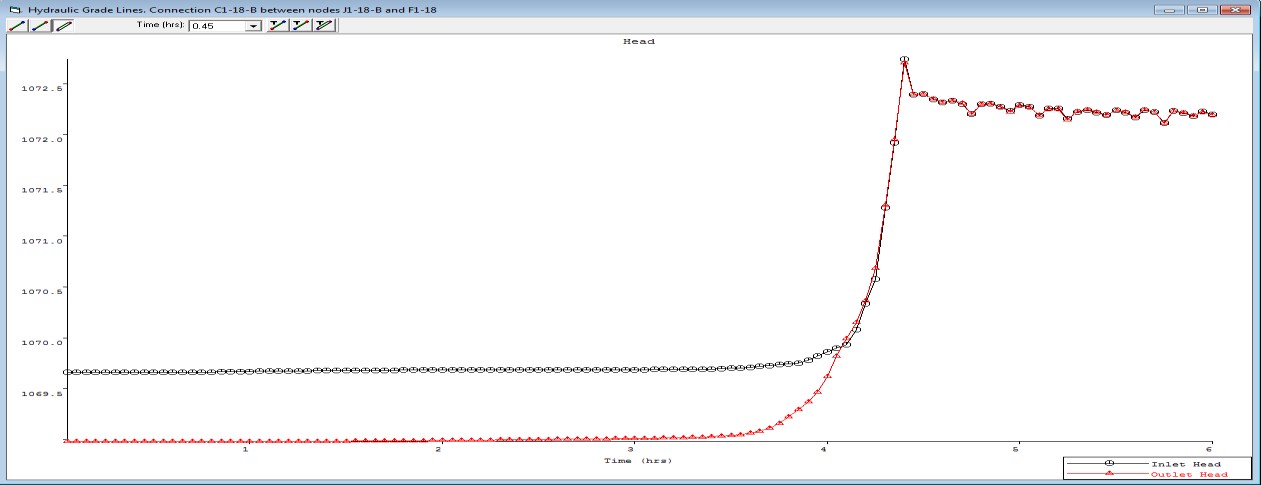
Task: Open window system menu icon in title bar
Action: pyautogui.click(x=14, y=9)
